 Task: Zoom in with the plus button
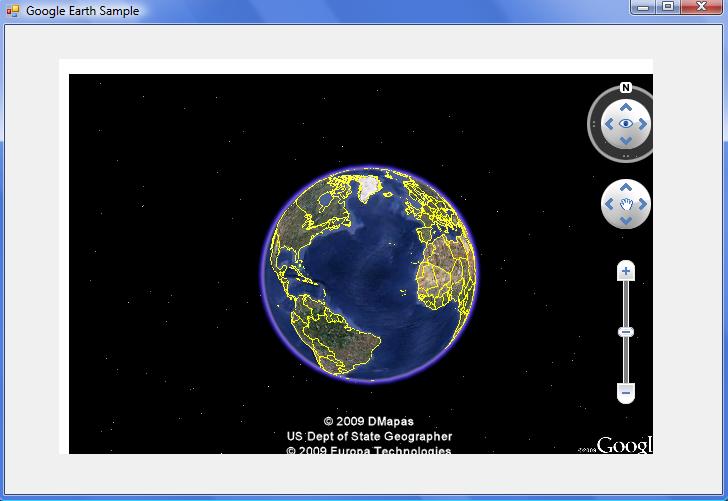pos(626,271)
